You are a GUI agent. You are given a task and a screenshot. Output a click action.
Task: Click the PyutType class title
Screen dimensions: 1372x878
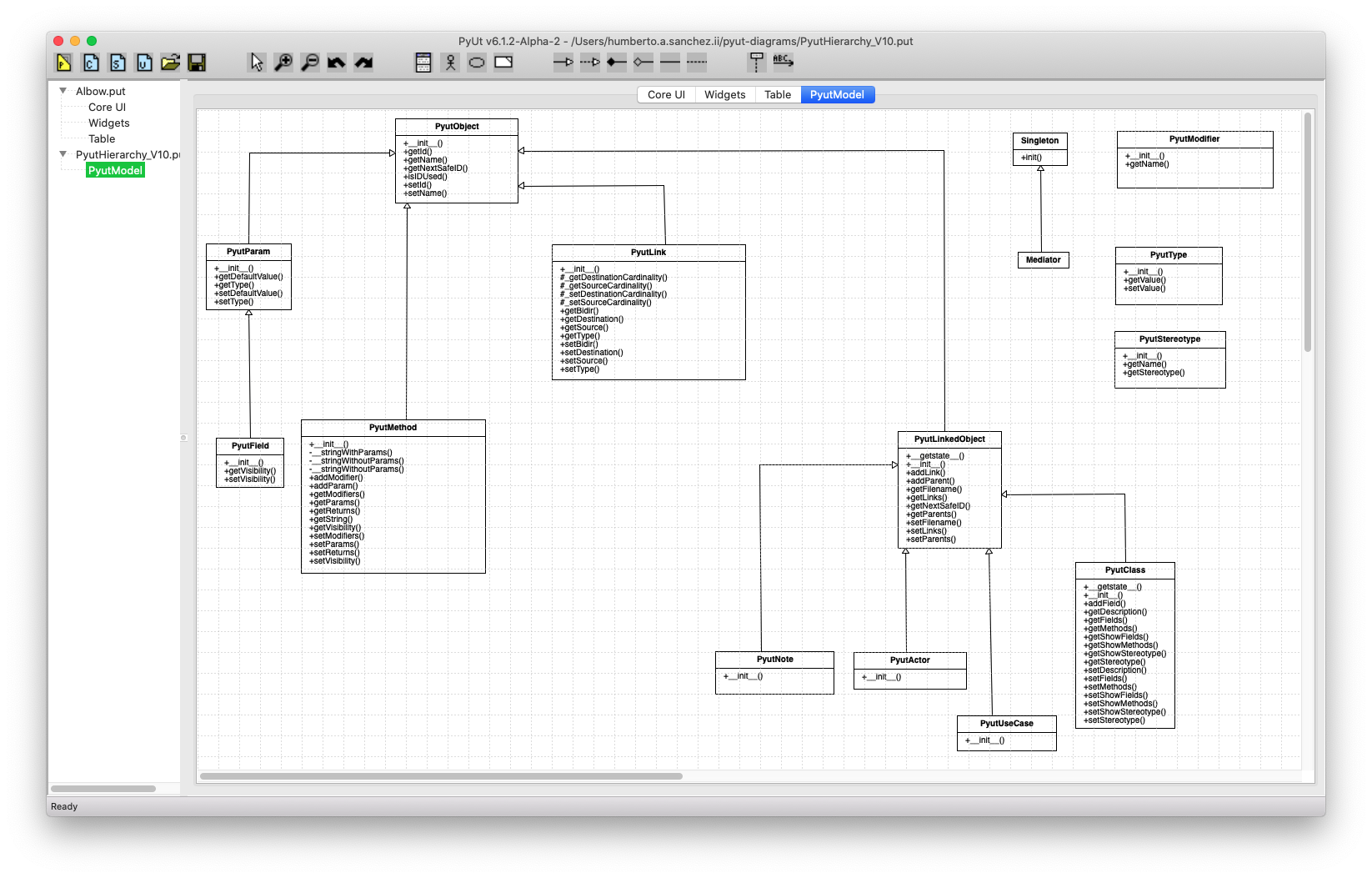1169,255
